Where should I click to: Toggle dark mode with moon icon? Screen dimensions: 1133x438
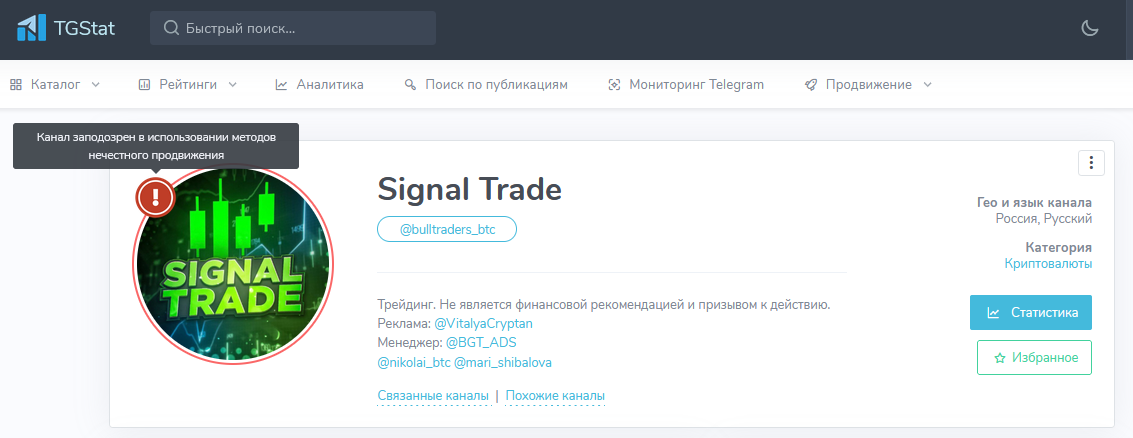click(x=1090, y=28)
